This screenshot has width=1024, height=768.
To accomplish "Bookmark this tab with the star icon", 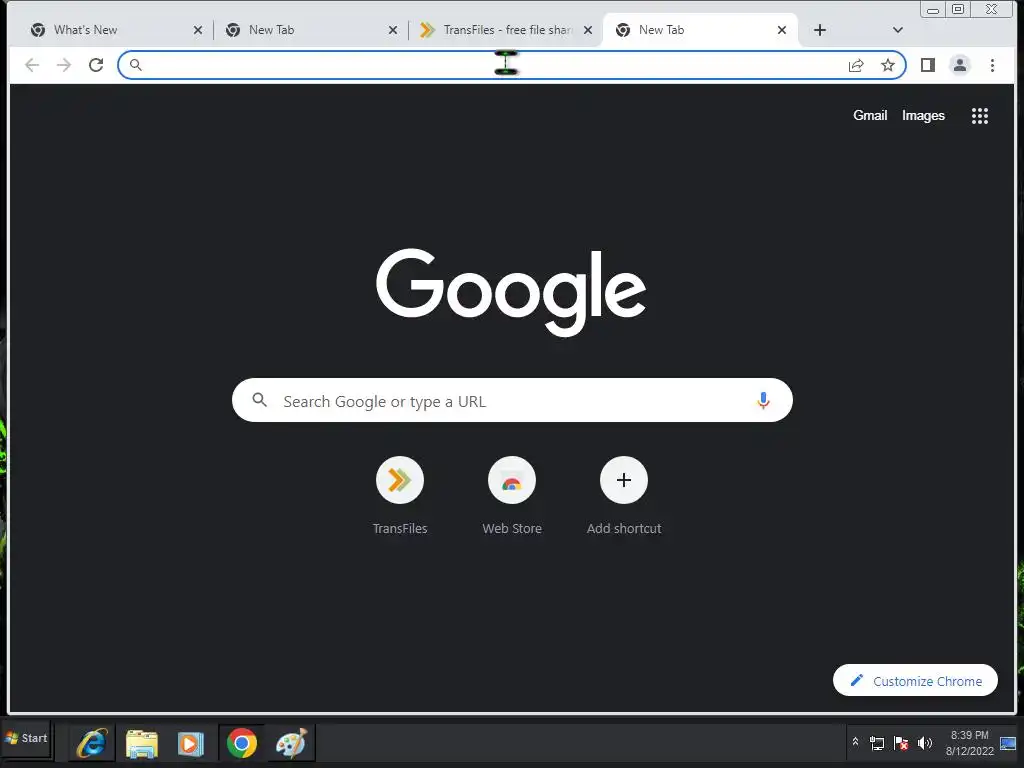I will [888, 65].
